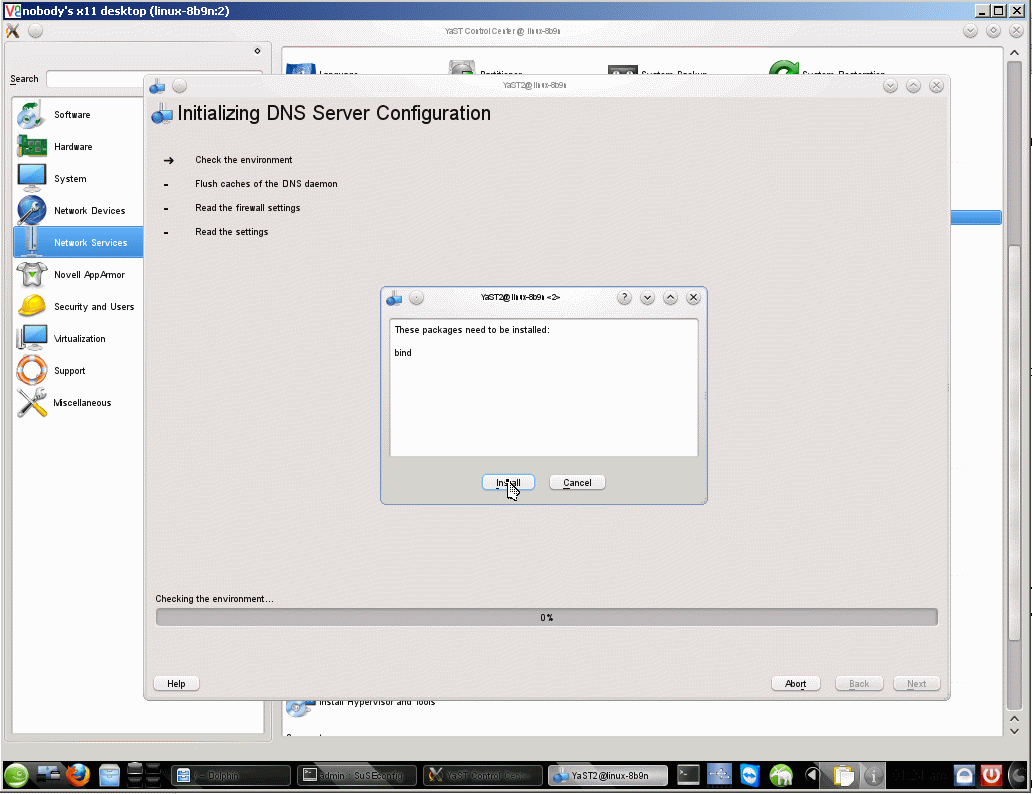
Task: Click the green KDE tray icon
Action: coord(781,776)
